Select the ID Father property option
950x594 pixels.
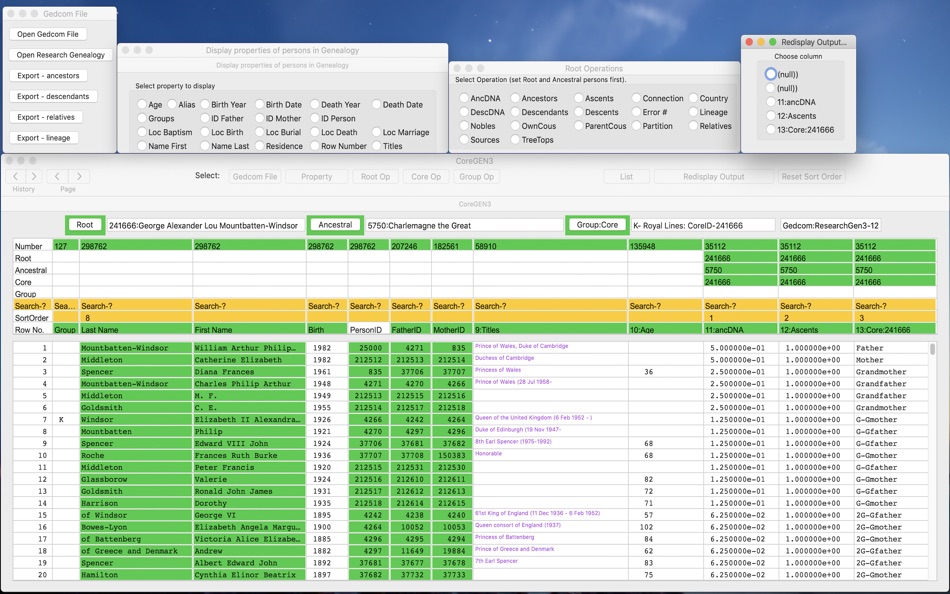point(205,118)
